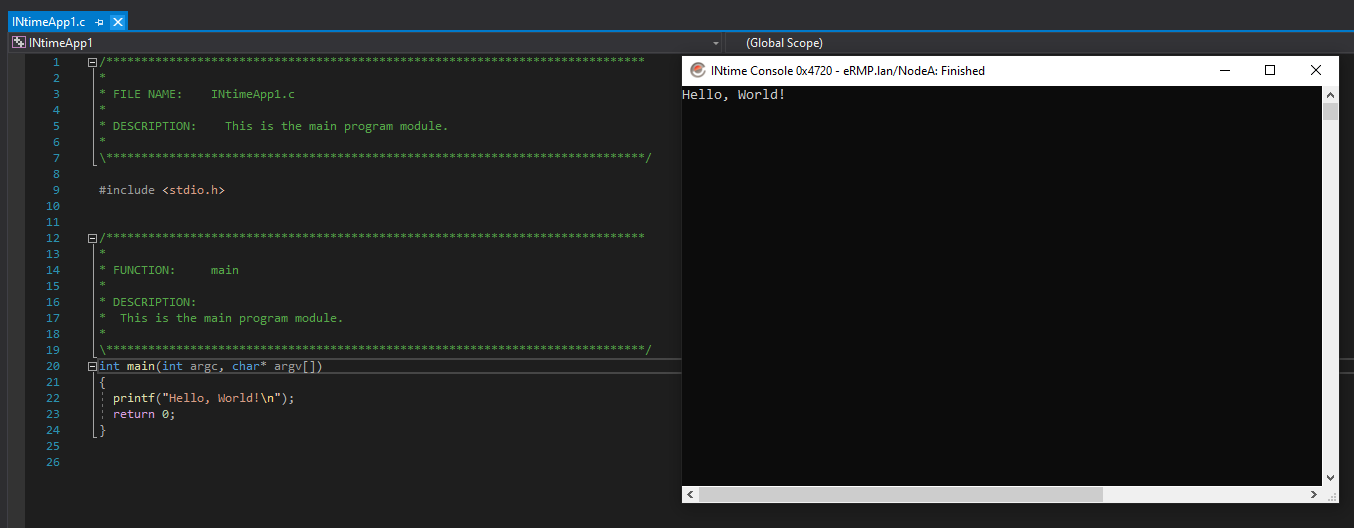Click the return 0; statement

[144, 414]
